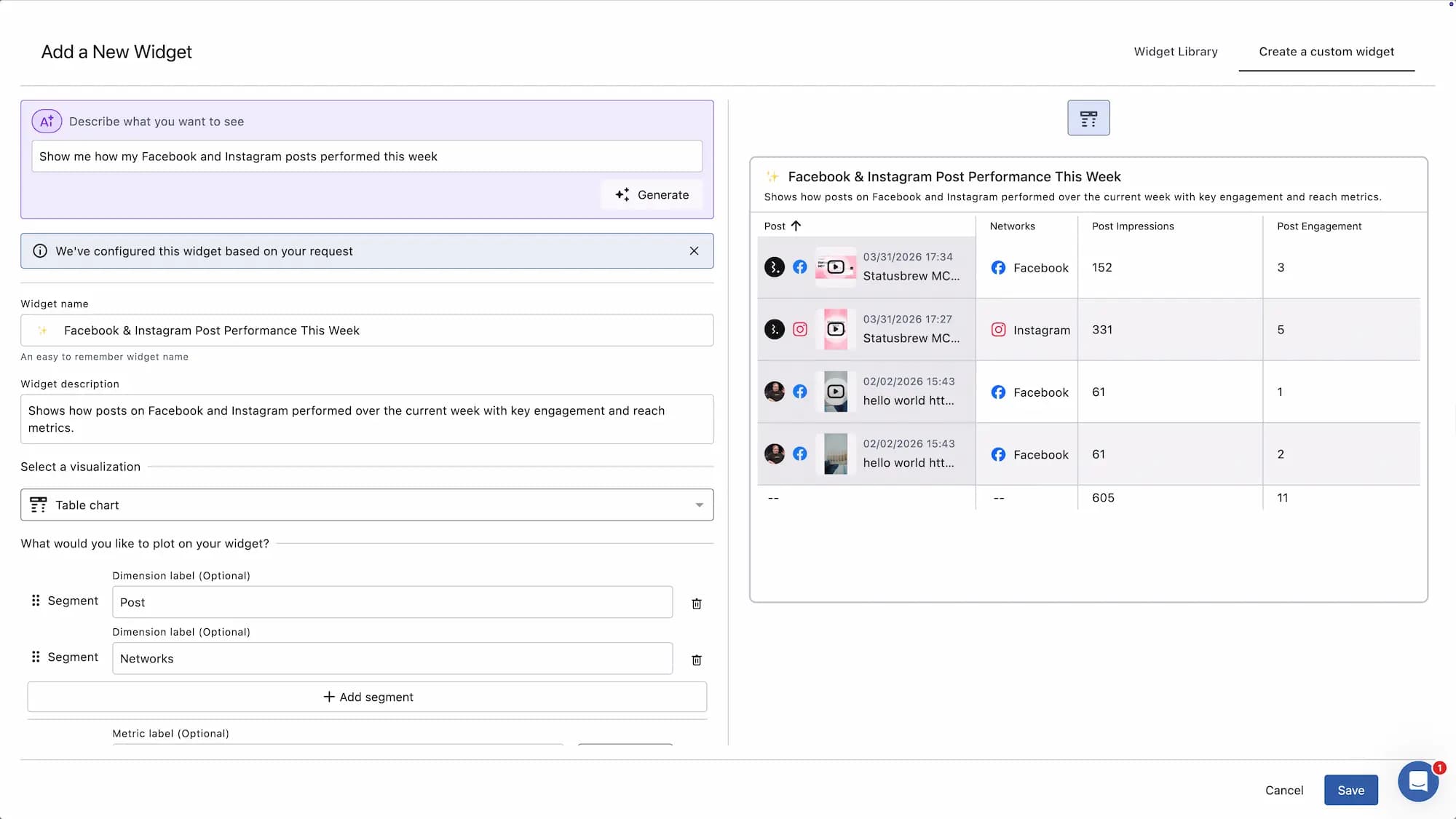Click the AI sparkle icon beside the prompt
This screenshot has height=819, width=1456.
point(47,121)
